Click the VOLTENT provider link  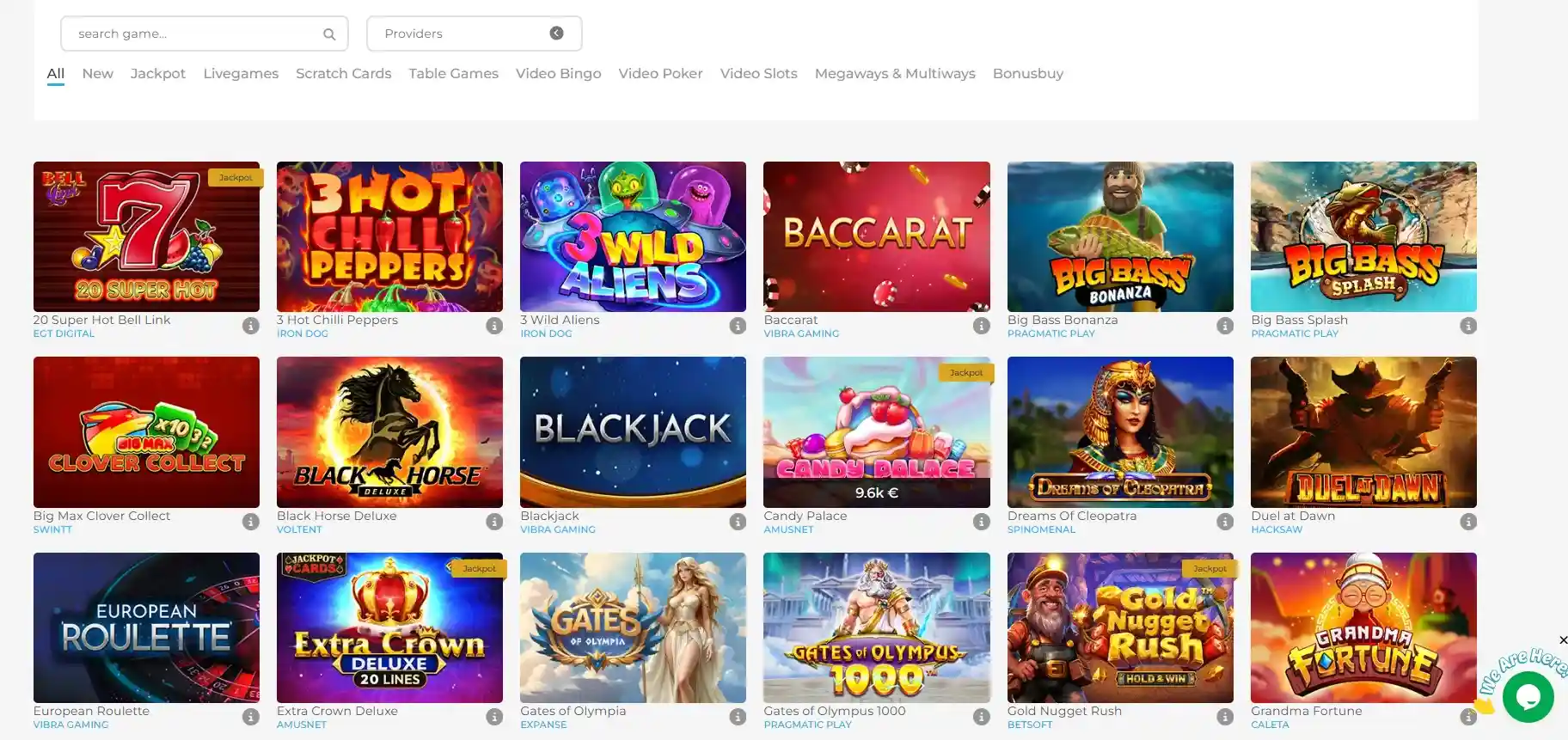coord(299,529)
